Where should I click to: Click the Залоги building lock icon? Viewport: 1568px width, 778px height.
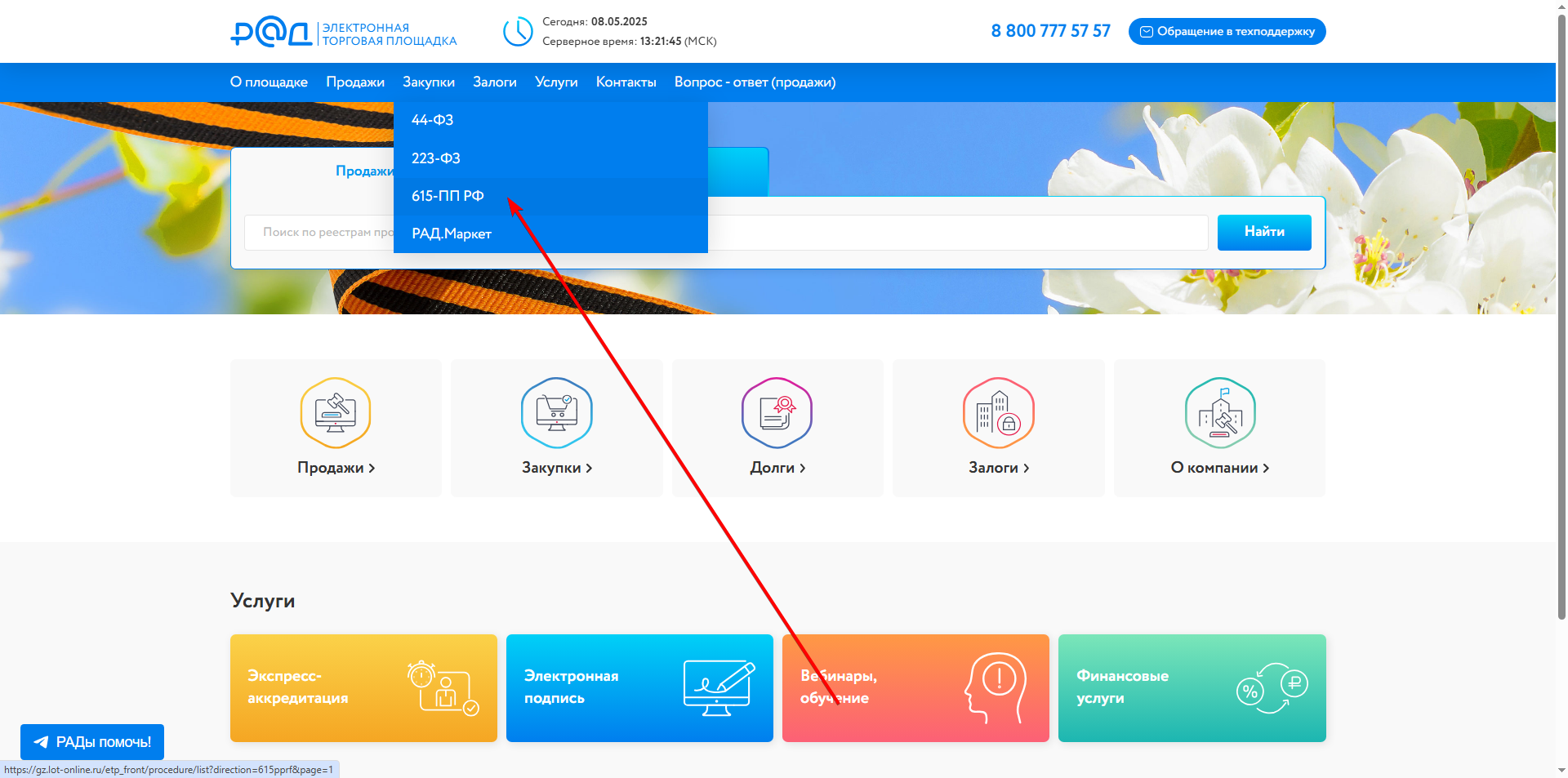pyautogui.click(x=999, y=412)
